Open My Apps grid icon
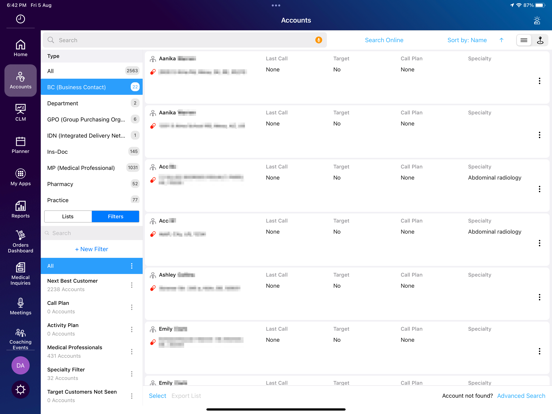 (x=20, y=177)
